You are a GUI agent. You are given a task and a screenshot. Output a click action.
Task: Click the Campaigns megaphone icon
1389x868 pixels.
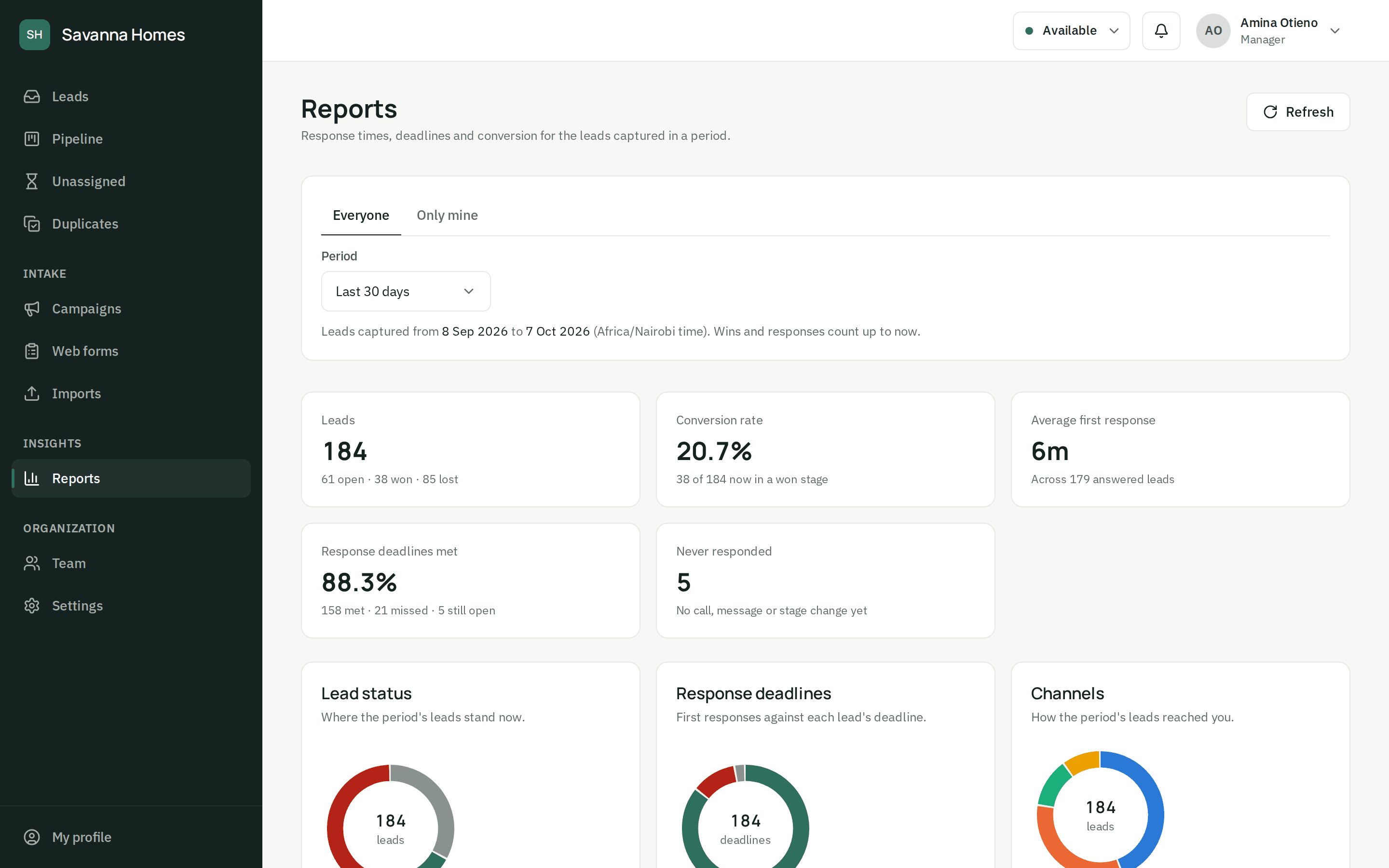click(x=31, y=309)
